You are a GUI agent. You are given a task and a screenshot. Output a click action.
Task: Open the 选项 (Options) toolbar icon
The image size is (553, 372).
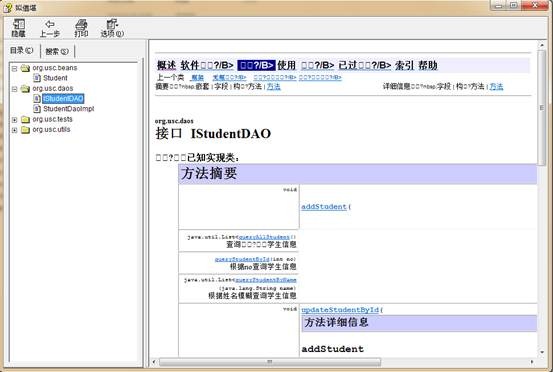pos(112,24)
